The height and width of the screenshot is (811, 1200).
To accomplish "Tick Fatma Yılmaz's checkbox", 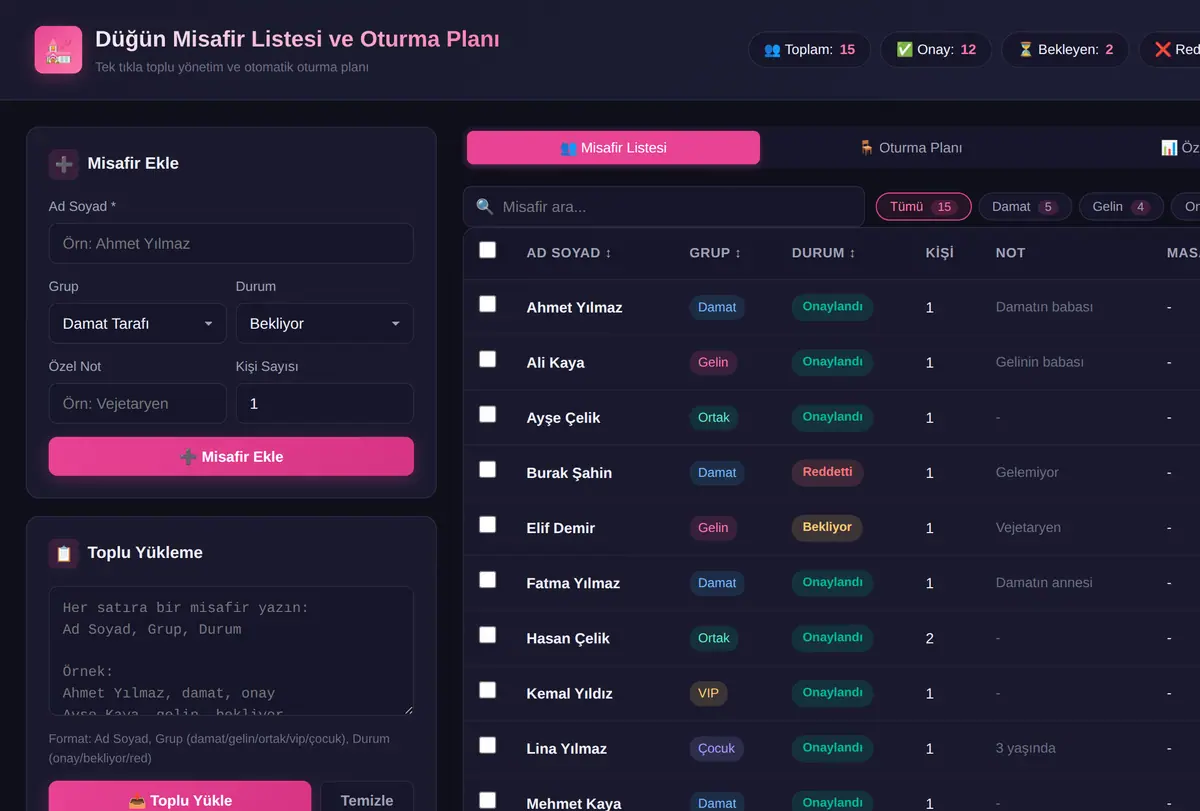I will coord(487,580).
